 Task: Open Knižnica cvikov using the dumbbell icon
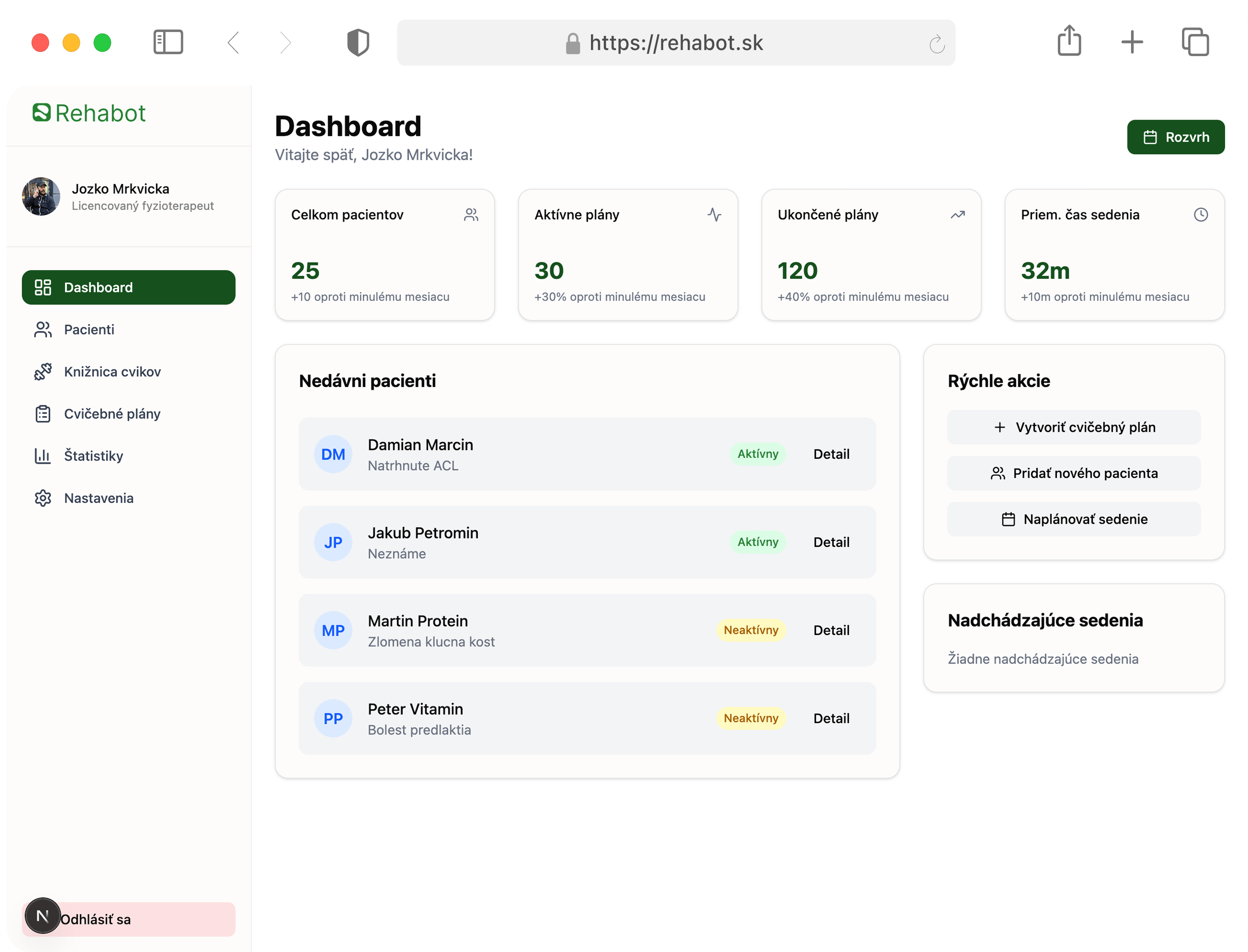(x=42, y=371)
